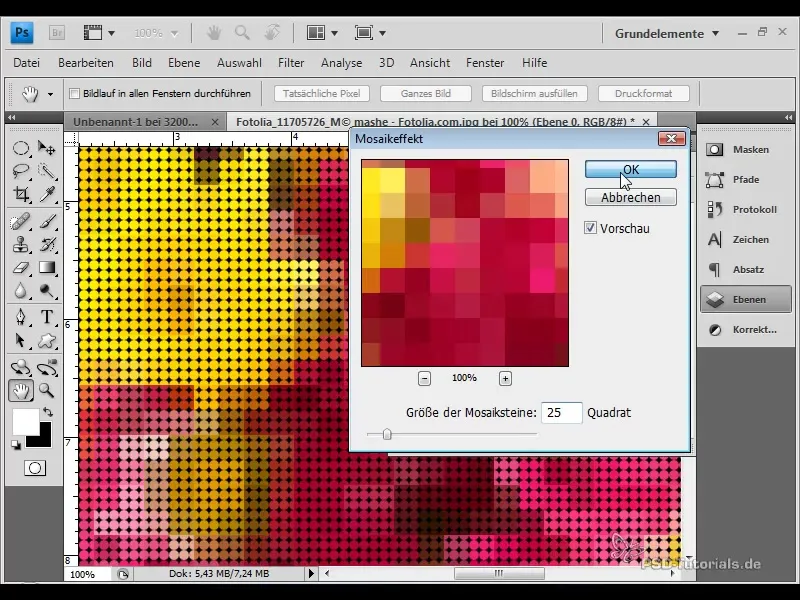This screenshot has height=600, width=800.
Task: Select the 3D Rotate tool
Action: pyautogui.click(x=21, y=367)
